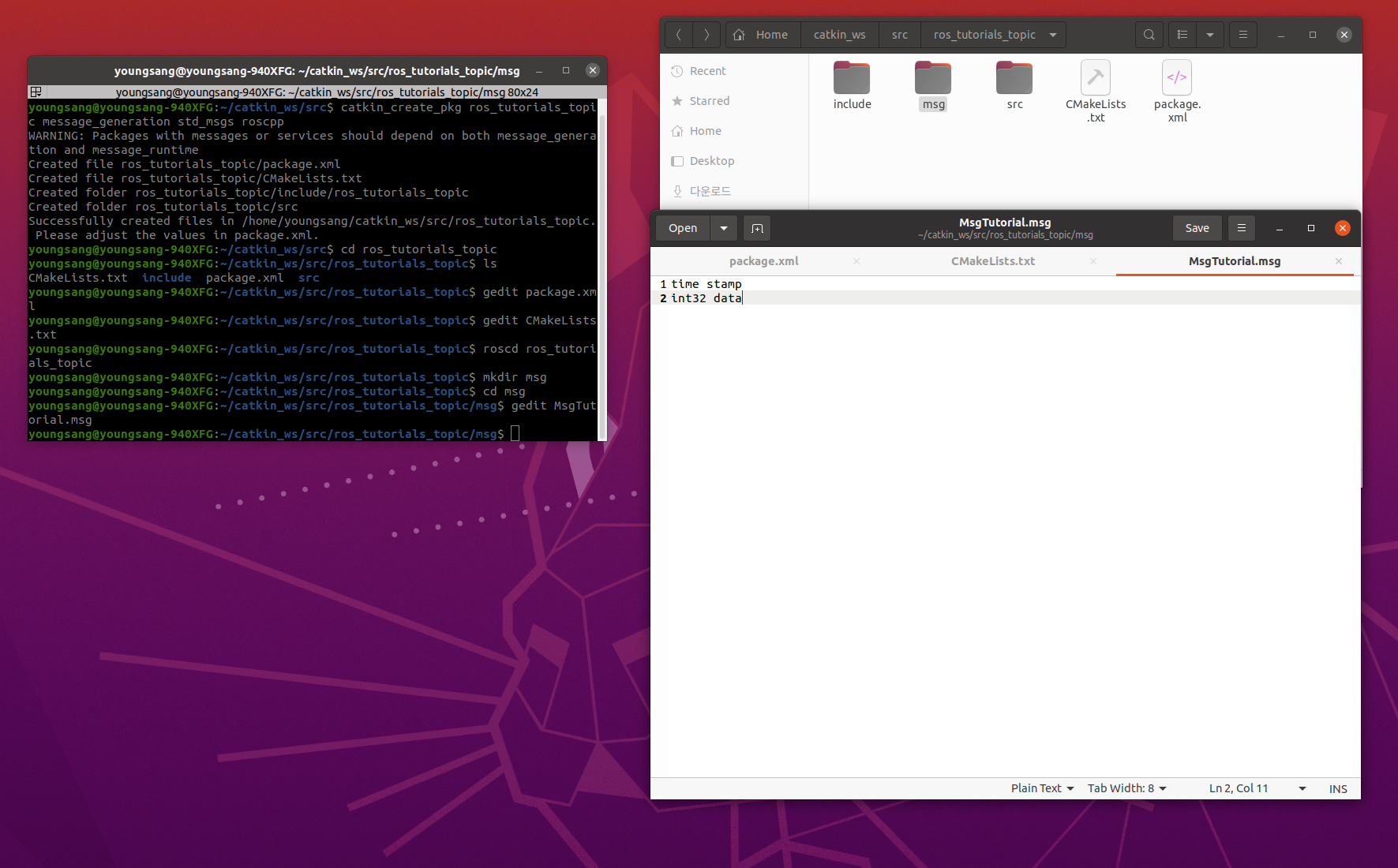Close the CMakeLists.txt tab

[1093, 261]
